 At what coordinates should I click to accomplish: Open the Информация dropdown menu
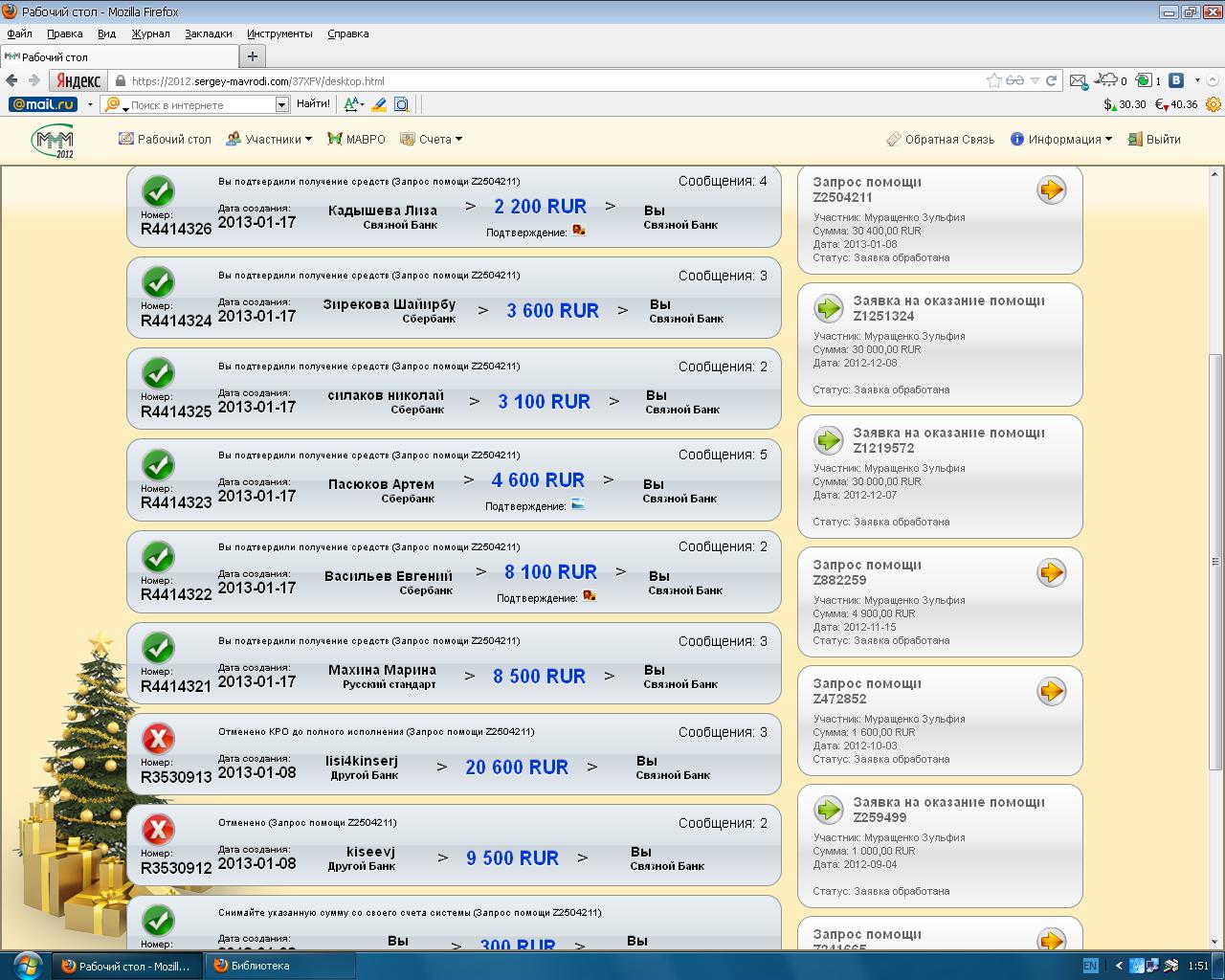[x=1061, y=140]
